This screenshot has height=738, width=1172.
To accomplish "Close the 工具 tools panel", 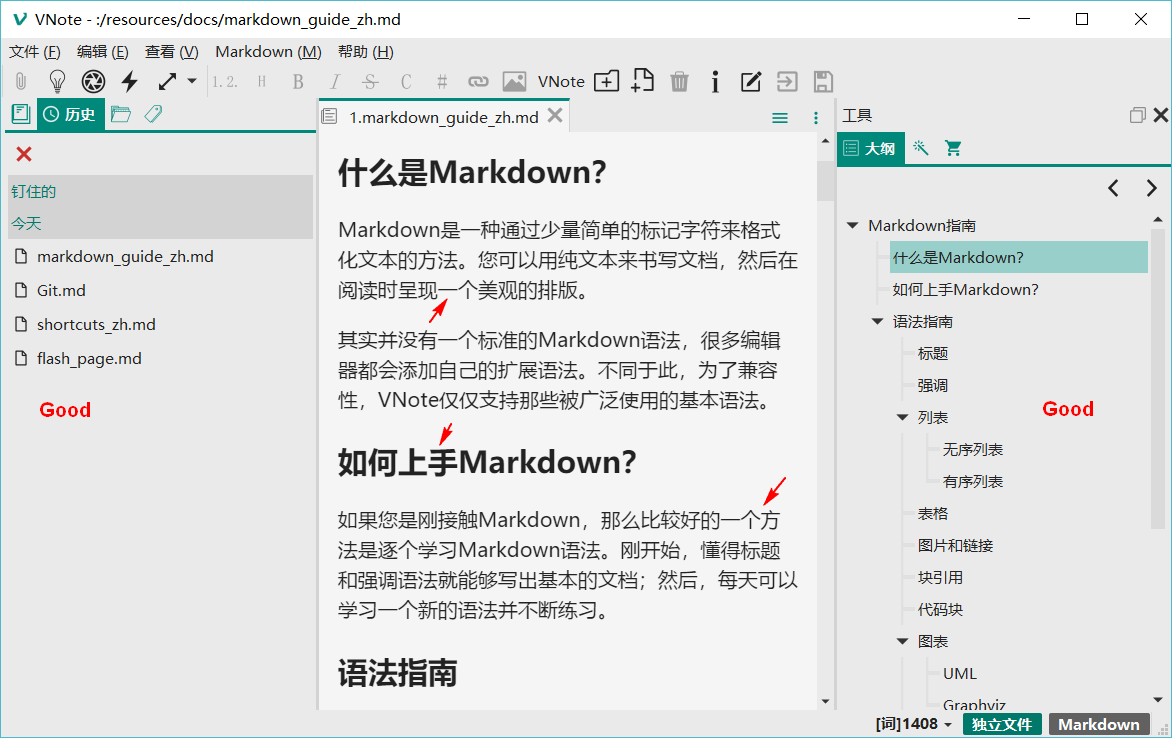I will click(1161, 115).
